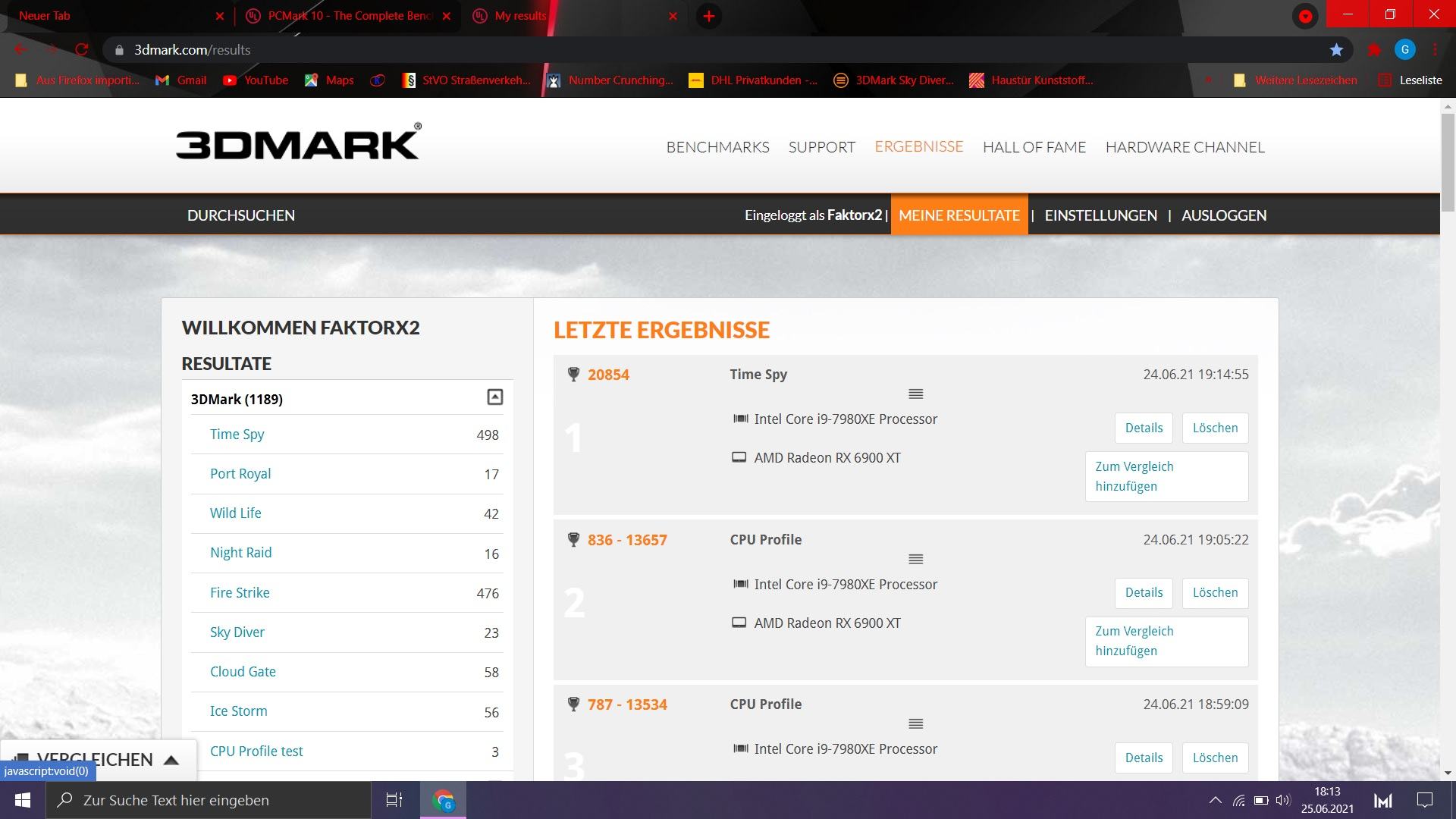Click Löschen for Time Spy result

[x=1215, y=428]
